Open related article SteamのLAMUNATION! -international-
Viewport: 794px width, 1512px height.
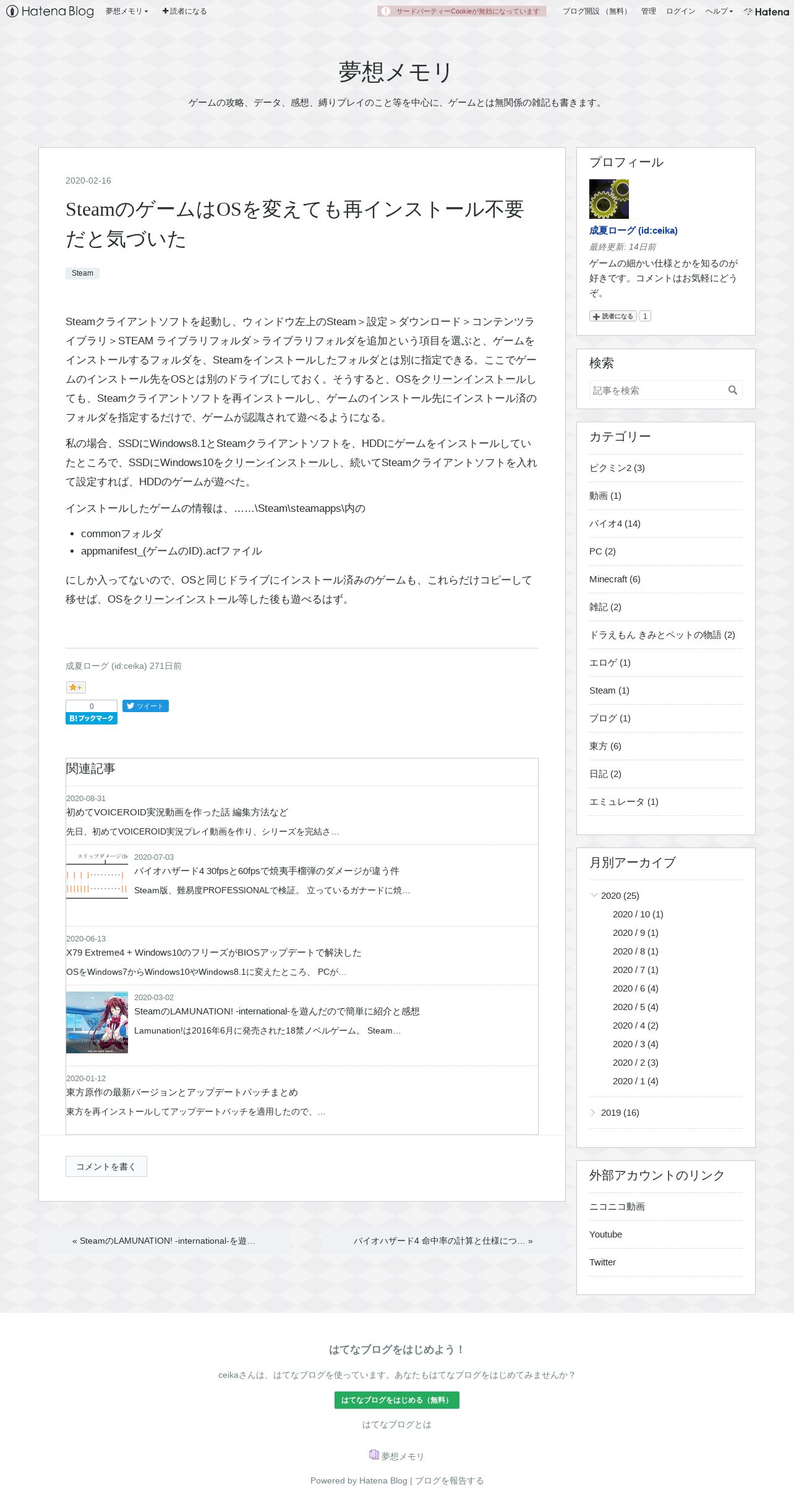click(277, 1011)
